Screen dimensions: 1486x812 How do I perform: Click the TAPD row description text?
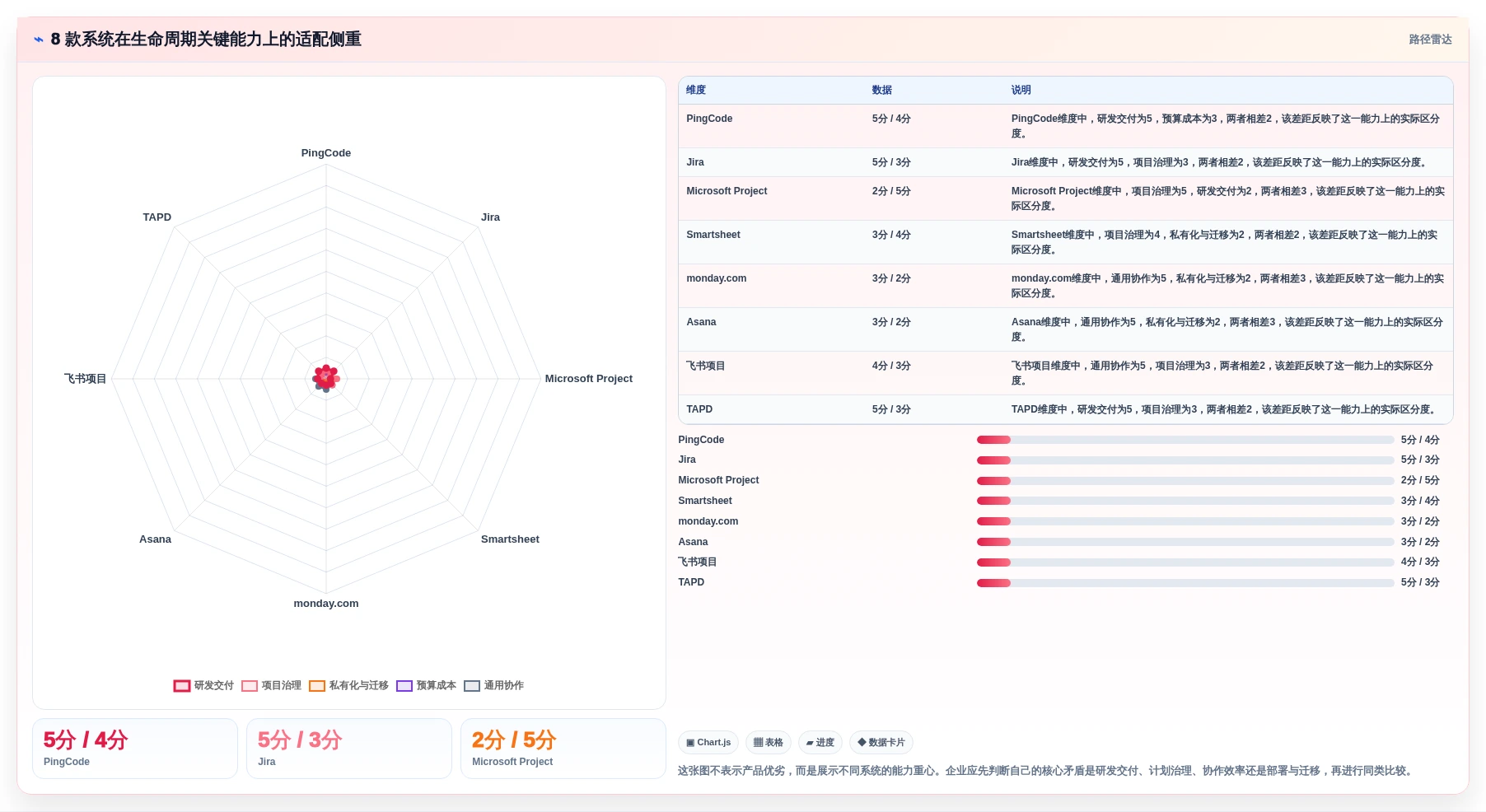[1225, 409]
